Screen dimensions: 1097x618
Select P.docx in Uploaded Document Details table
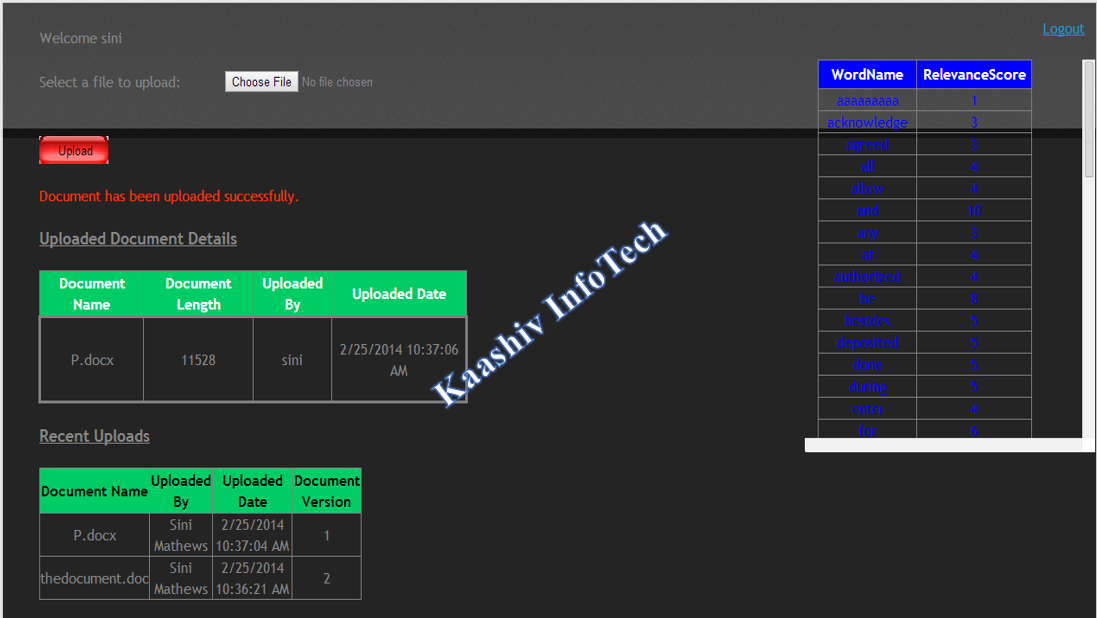pos(92,360)
